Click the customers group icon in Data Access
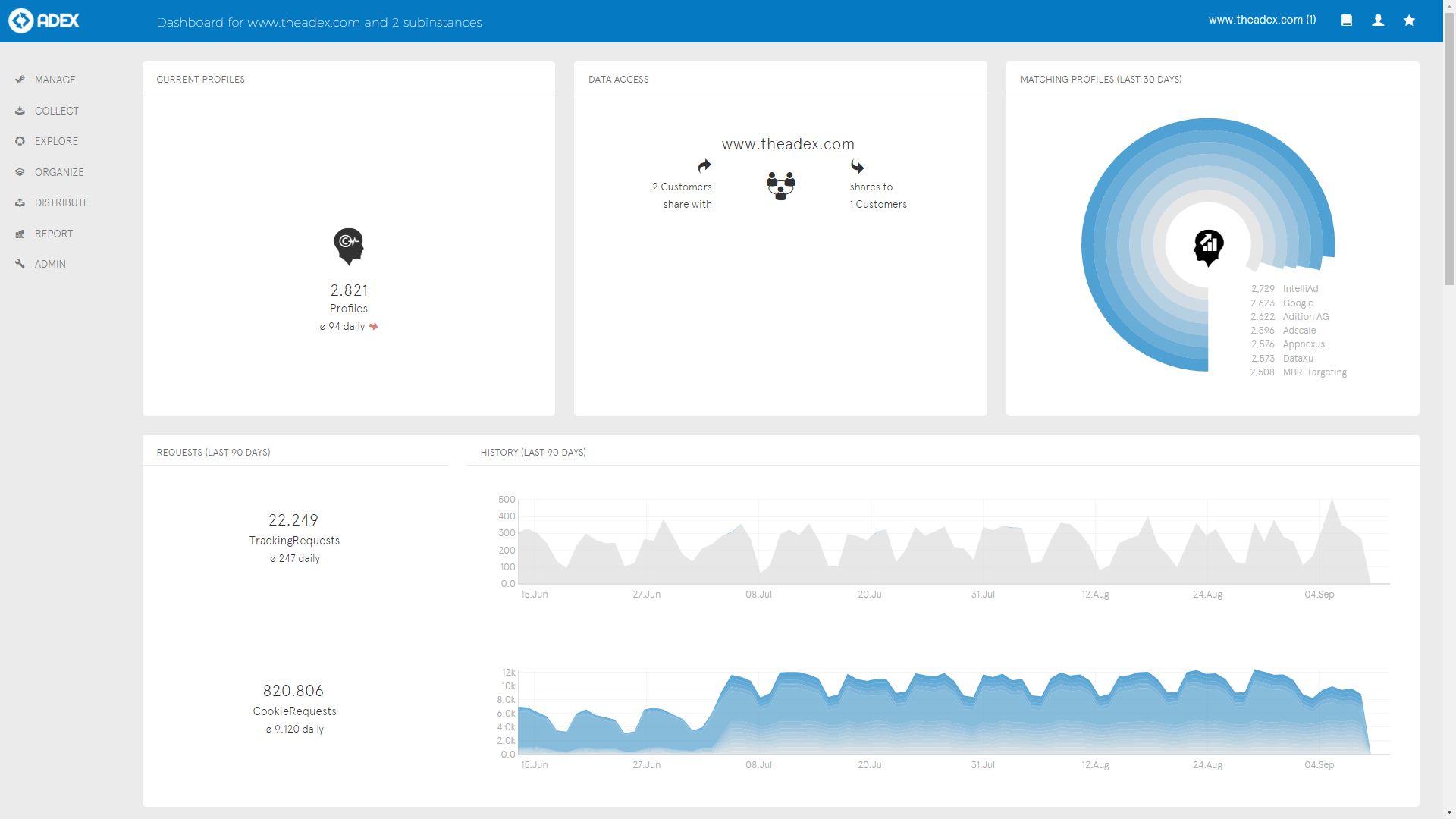Viewport: 1456px width, 819px height. [780, 185]
